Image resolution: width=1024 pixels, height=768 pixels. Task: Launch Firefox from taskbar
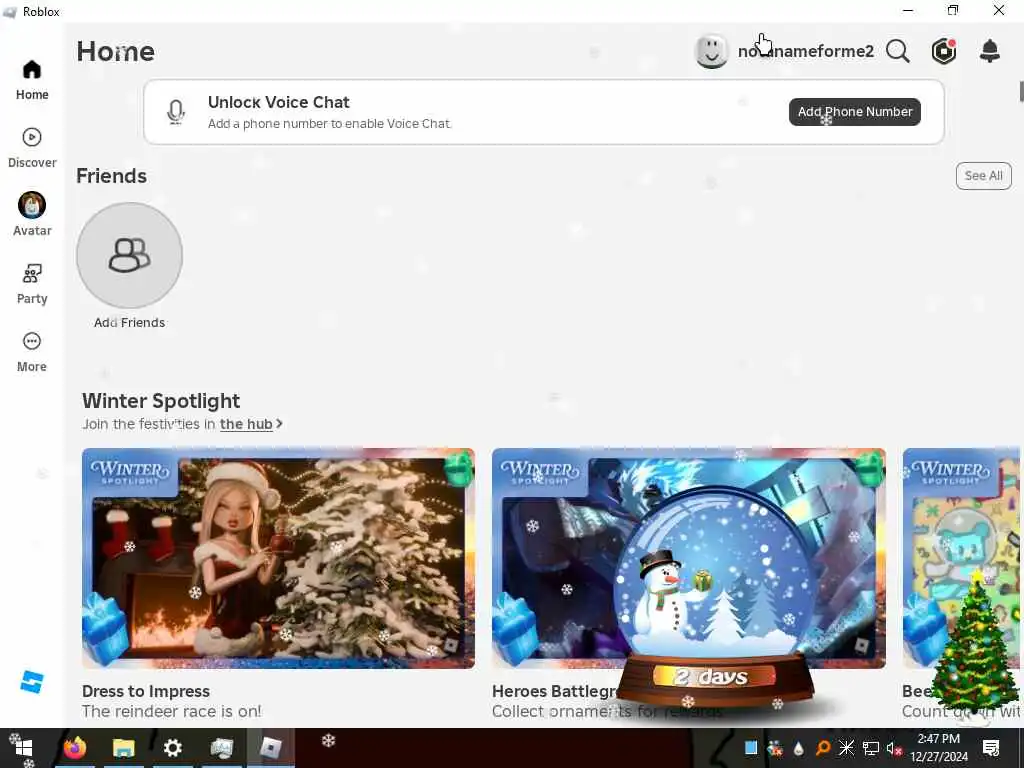click(x=75, y=748)
